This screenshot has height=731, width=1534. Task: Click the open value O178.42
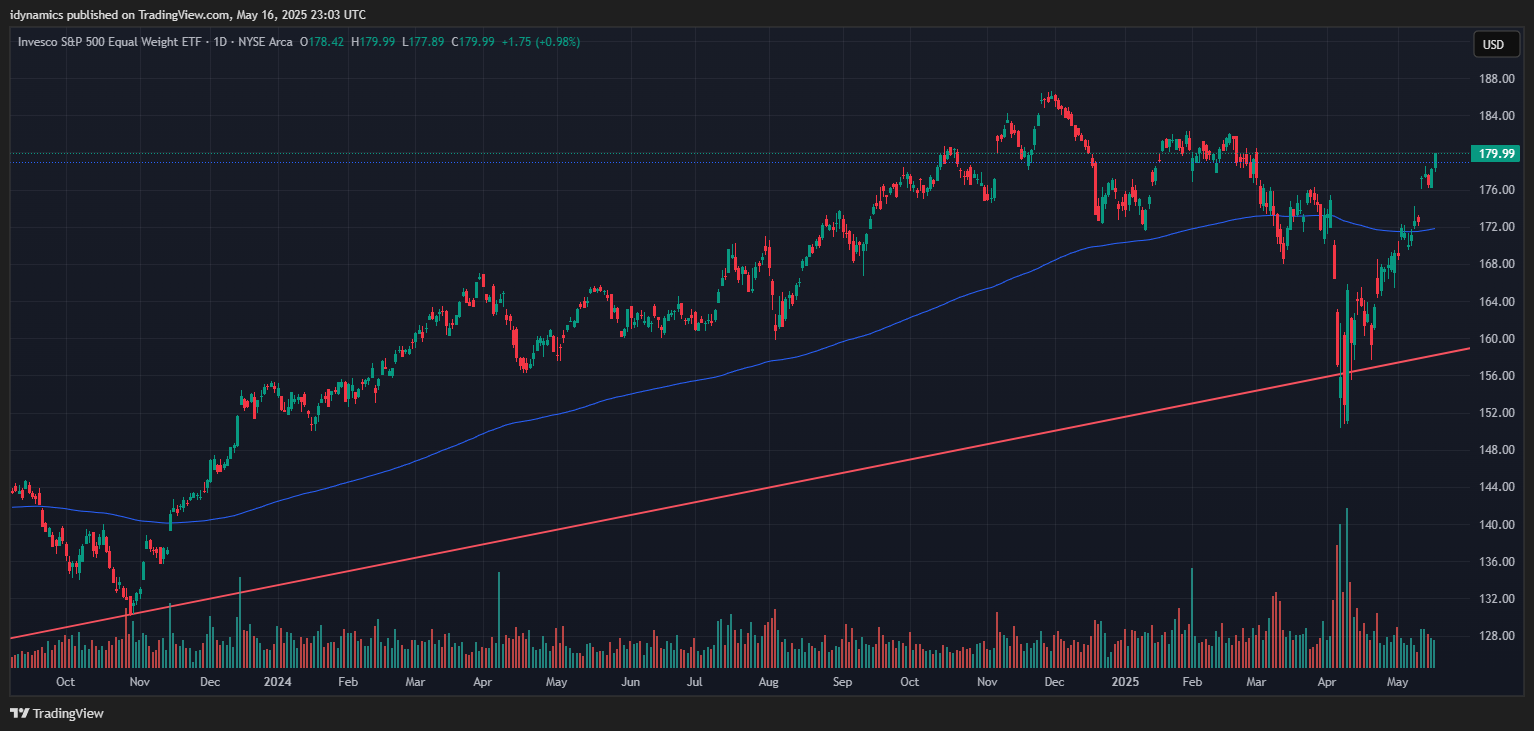pyautogui.click(x=321, y=42)
